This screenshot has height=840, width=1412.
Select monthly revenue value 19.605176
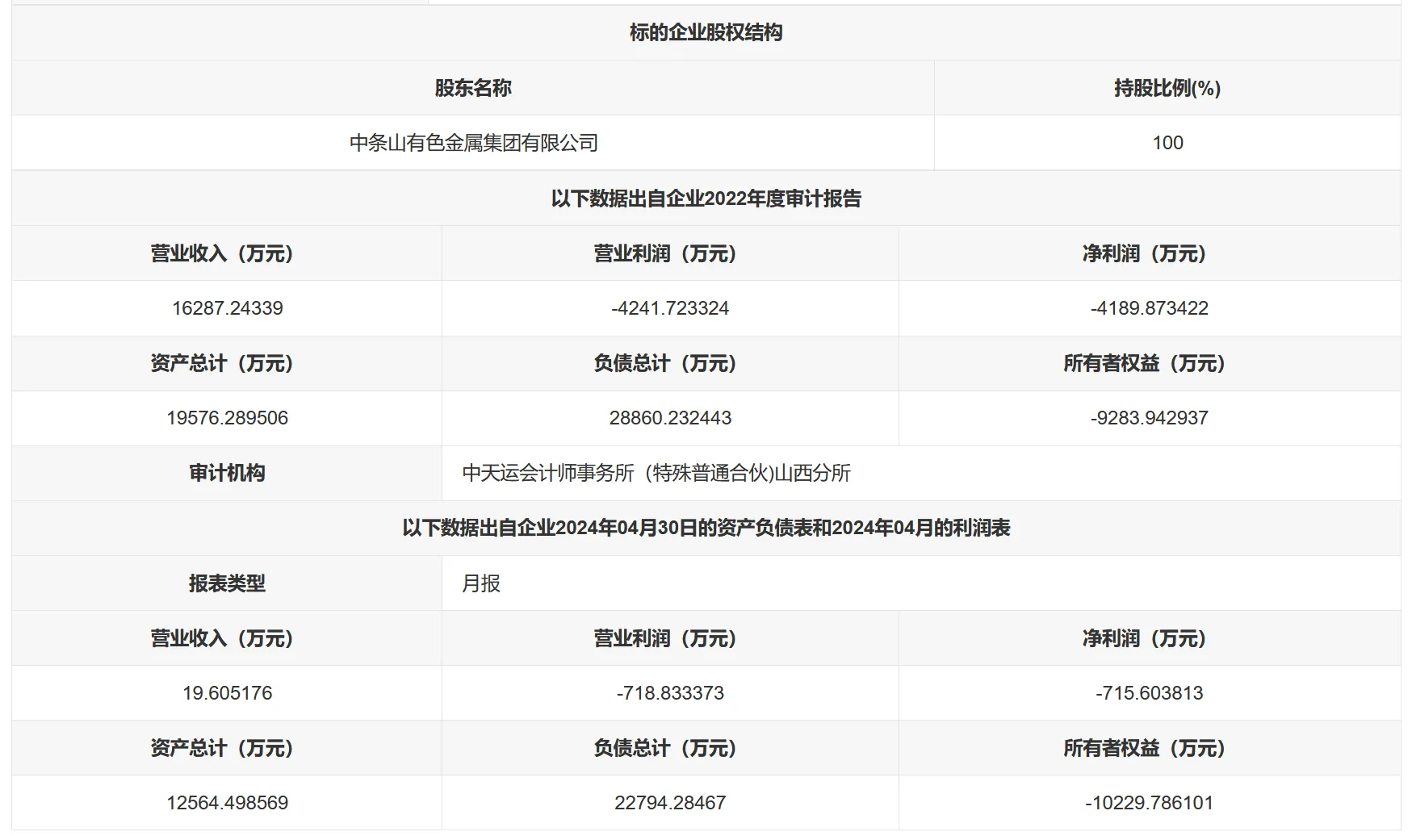point(227,693)
